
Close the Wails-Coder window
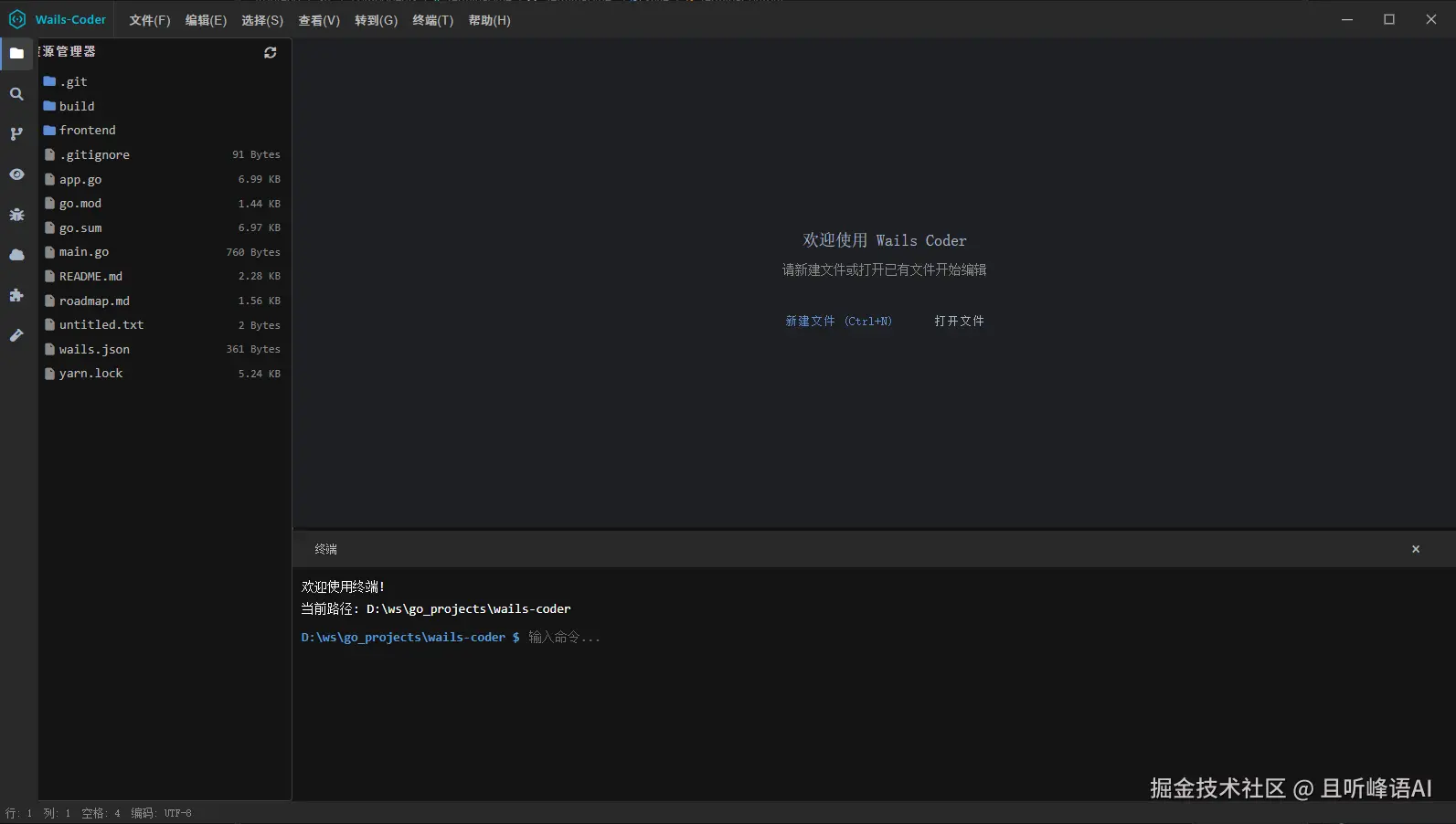(x=1431, y=19)
